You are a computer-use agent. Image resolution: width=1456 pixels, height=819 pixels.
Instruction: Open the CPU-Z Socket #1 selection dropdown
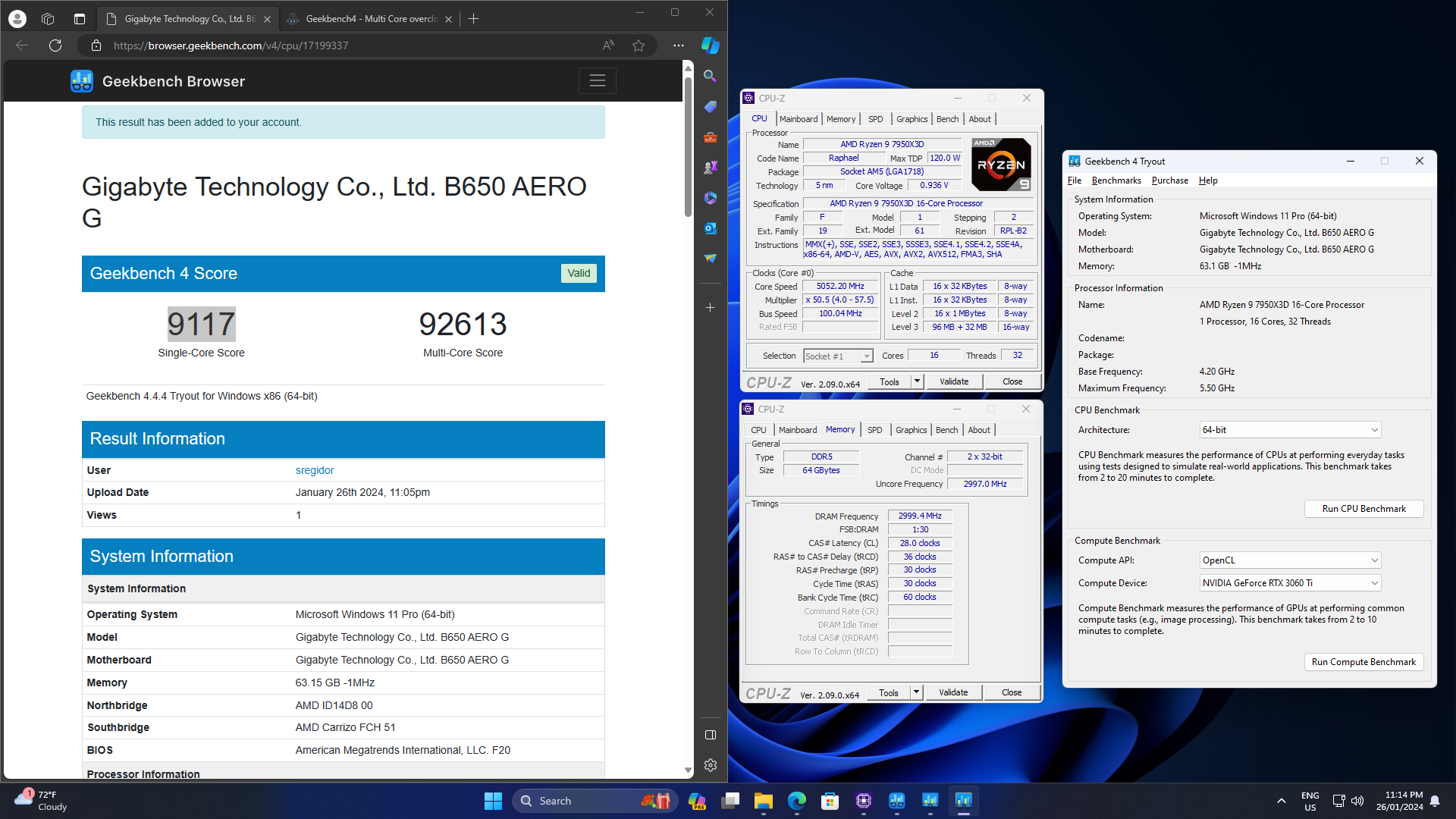838,356
